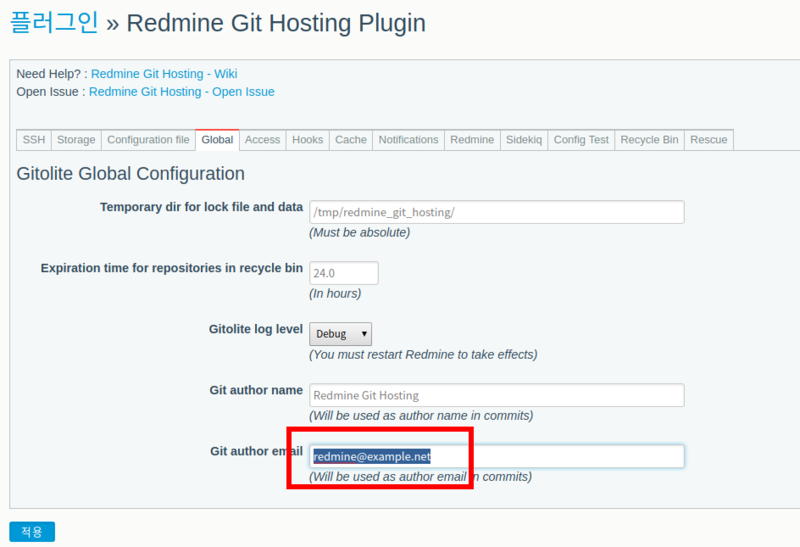Switch to the Sidekiq tab
The image size is (800, 547).
coord(524,140)
